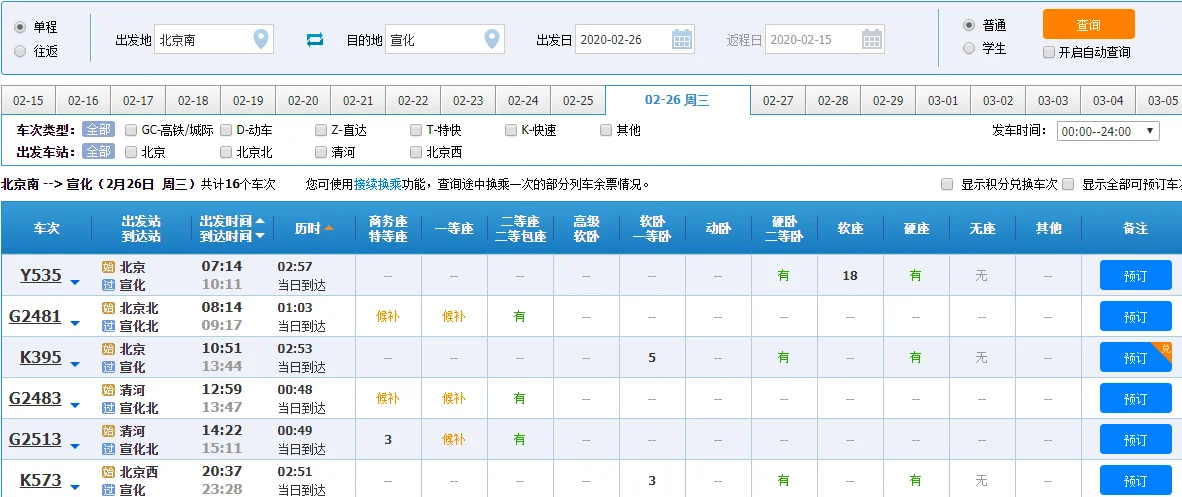Select 往返 round-trip radio button
The height and width of the screenshot is (497, 1182).
point(20,51)
